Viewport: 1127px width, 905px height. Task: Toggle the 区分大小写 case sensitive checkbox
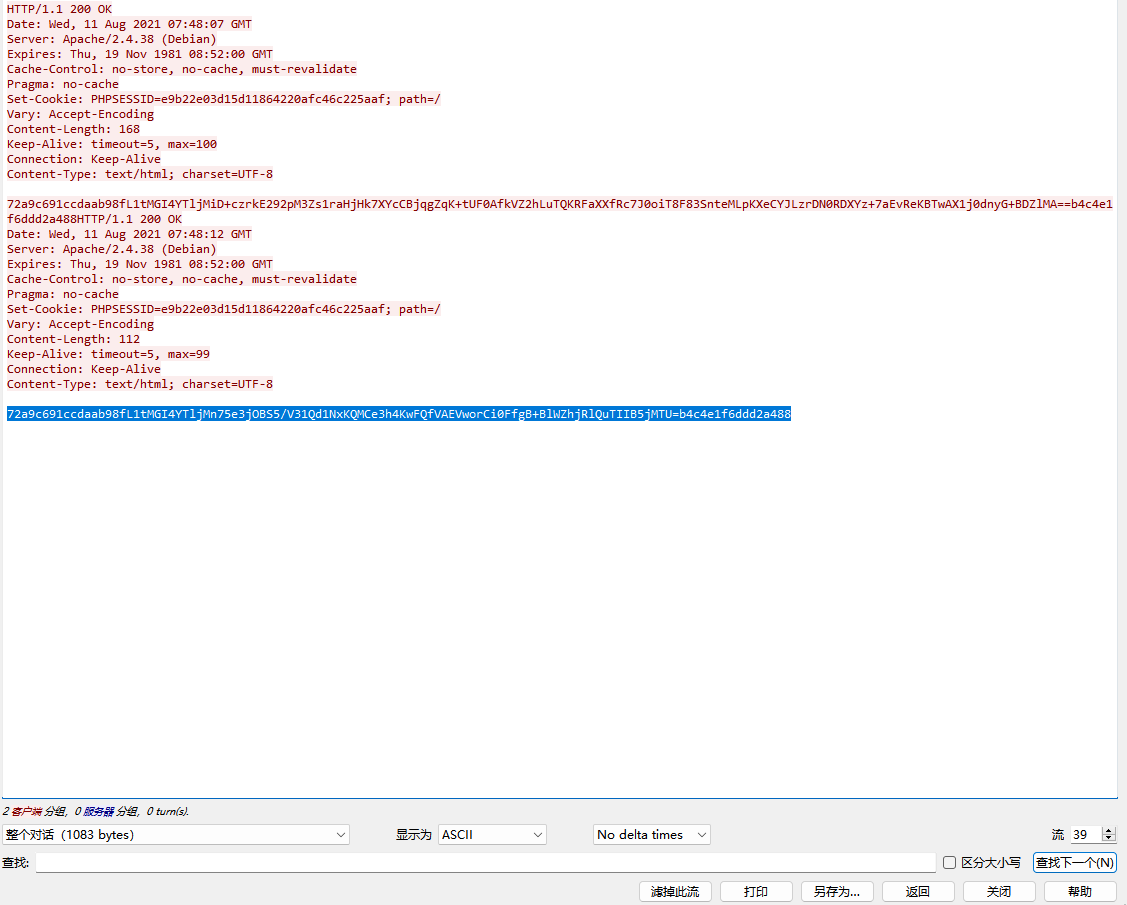(950, 862)
